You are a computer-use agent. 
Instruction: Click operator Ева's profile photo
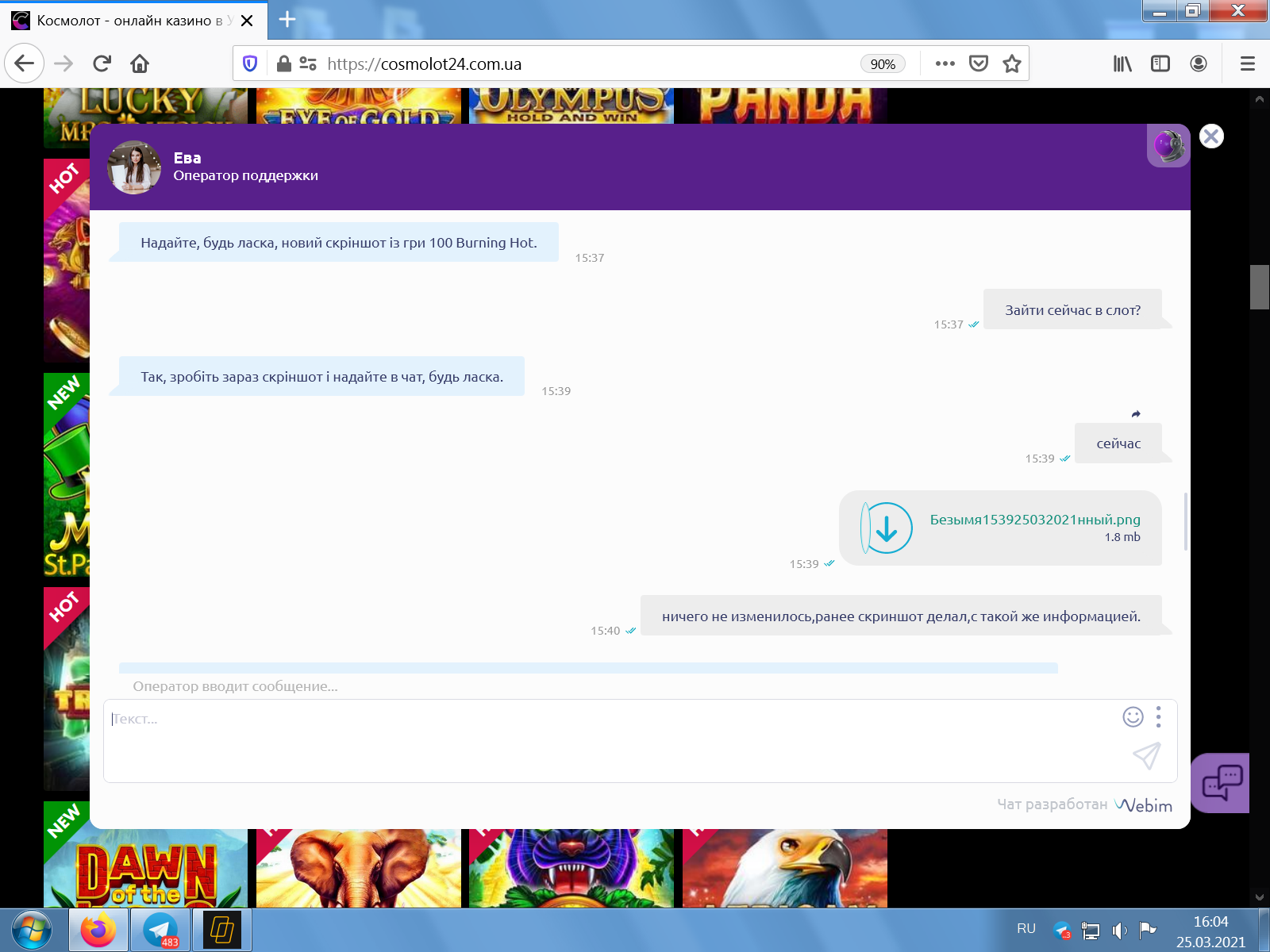point(134,167)
